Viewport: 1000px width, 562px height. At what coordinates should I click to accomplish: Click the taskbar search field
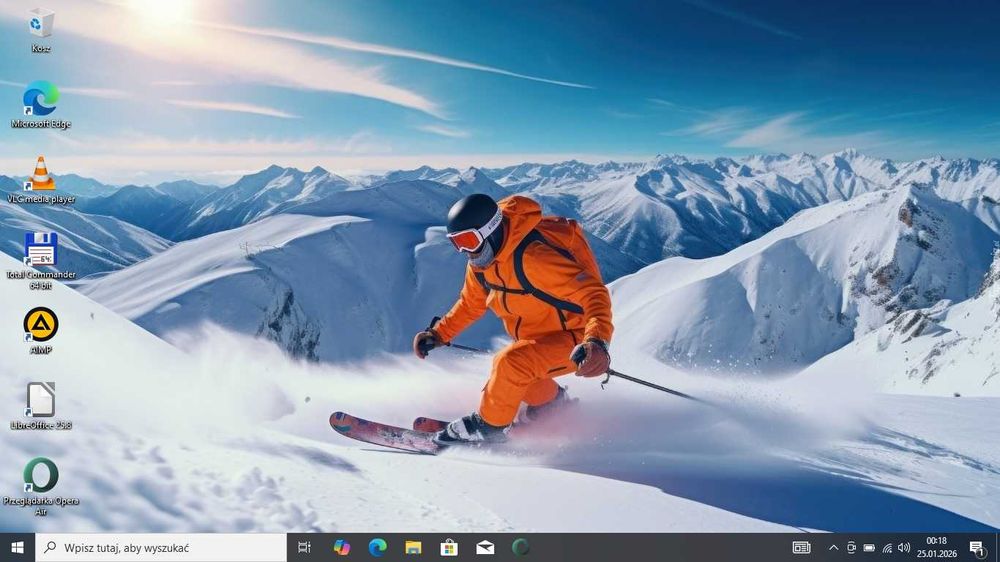coord(161,547)
